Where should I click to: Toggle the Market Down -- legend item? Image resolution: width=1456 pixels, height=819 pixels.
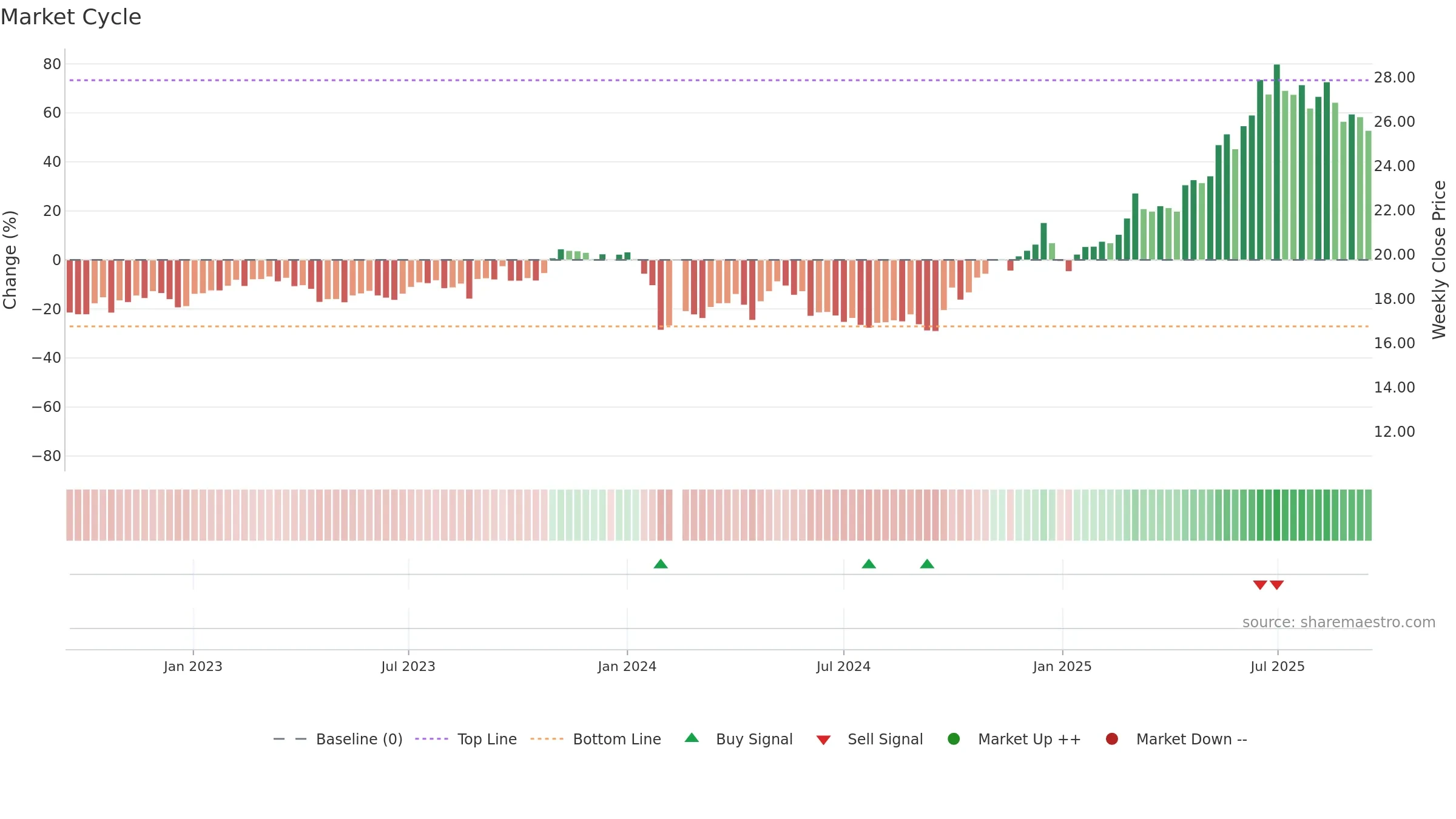pos(1176,739)
